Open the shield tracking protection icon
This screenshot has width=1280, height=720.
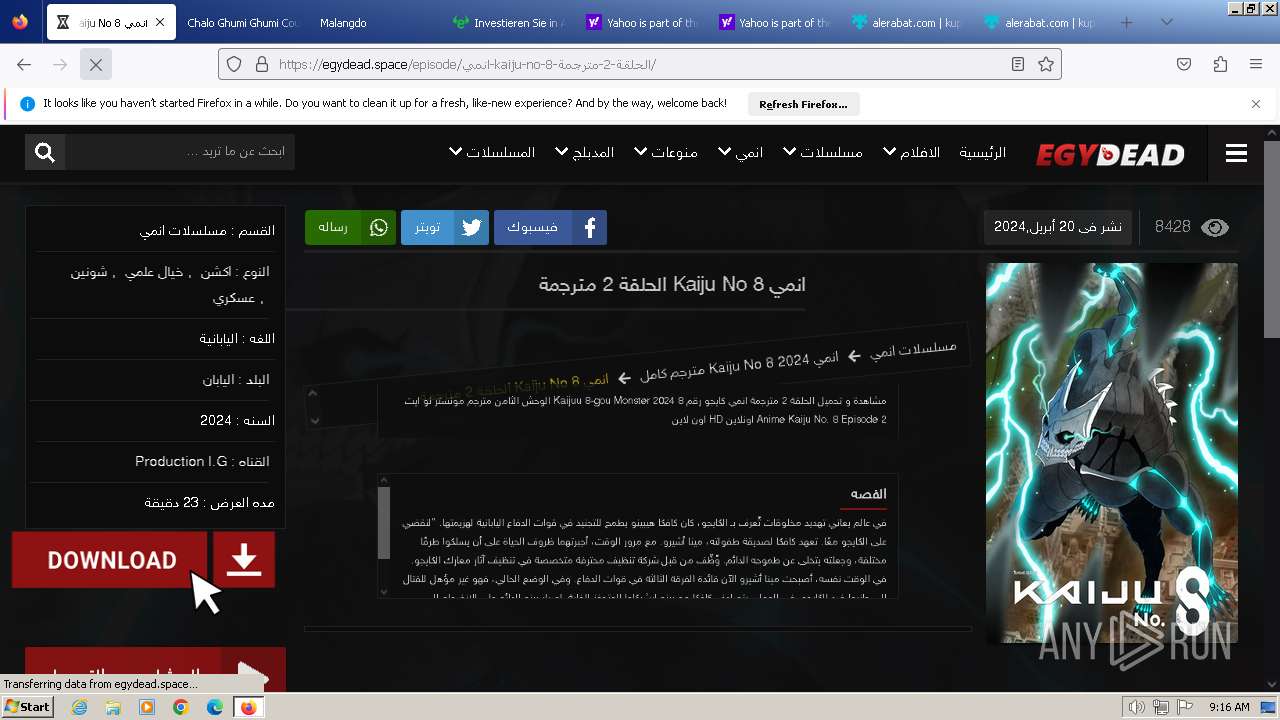(x=234, y=64)
